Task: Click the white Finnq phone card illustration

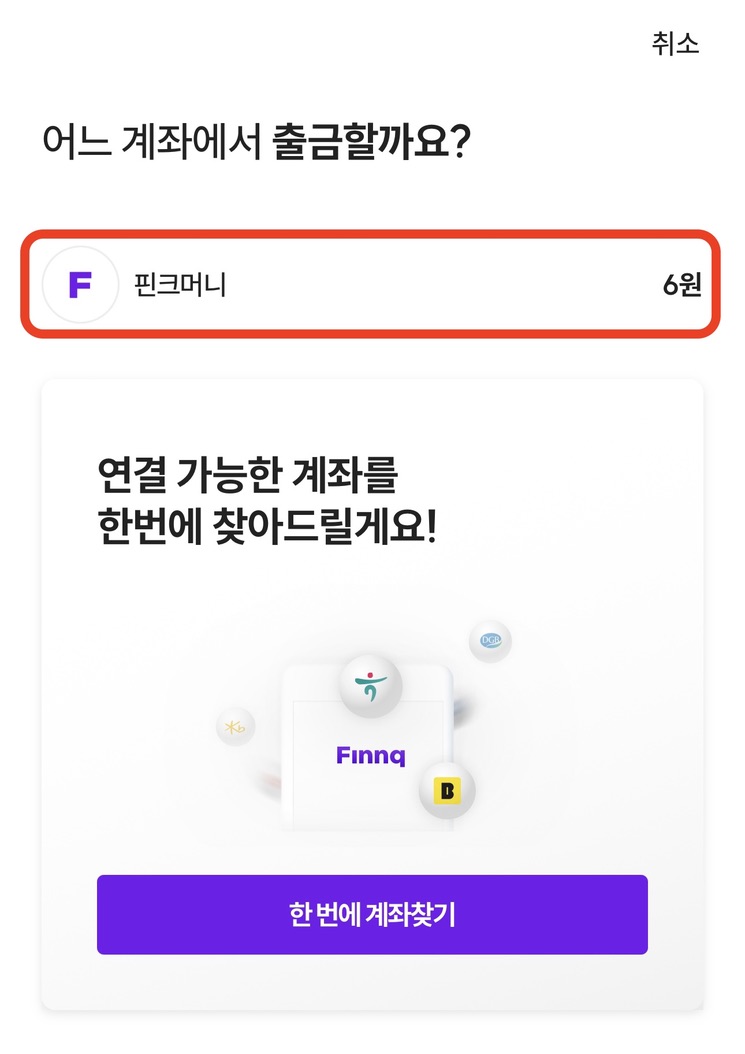Action: coord(371,770)
